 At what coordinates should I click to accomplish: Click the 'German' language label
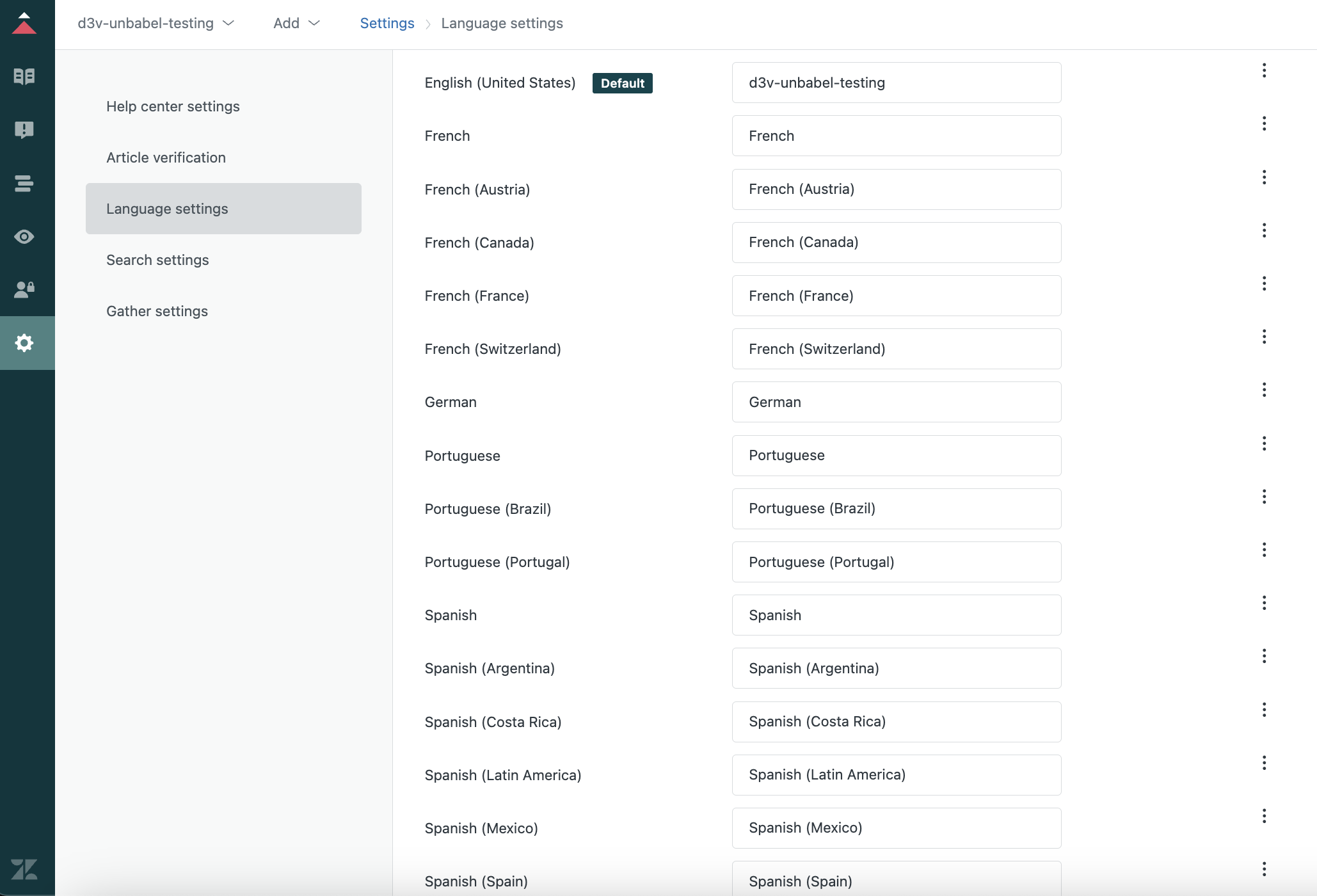pyautogui.click(x=451, y=403)
